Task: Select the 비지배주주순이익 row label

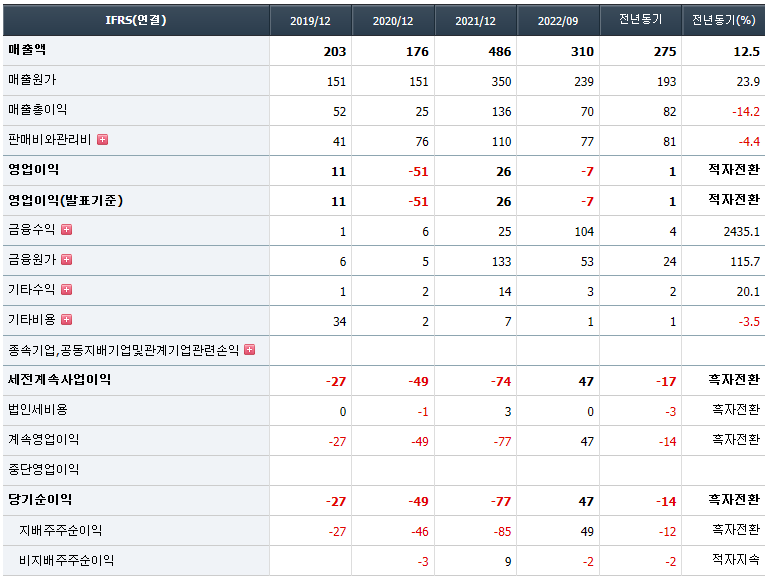Action: click(66, 560)
